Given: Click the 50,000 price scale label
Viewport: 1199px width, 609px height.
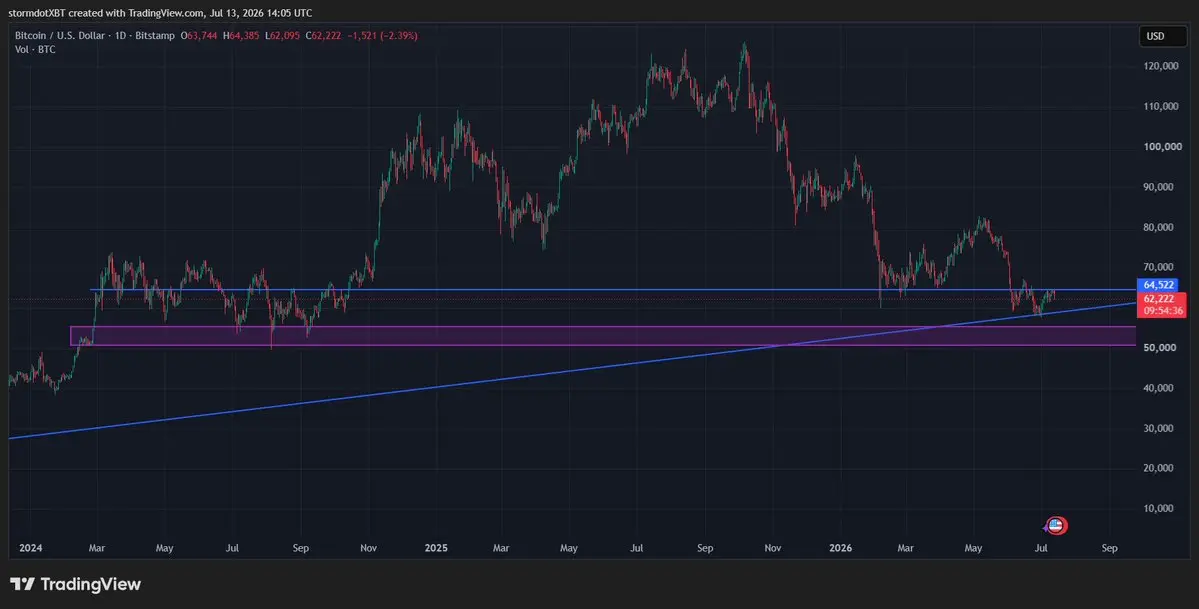Looking at the screenshot, I should tap(1161, 348).
